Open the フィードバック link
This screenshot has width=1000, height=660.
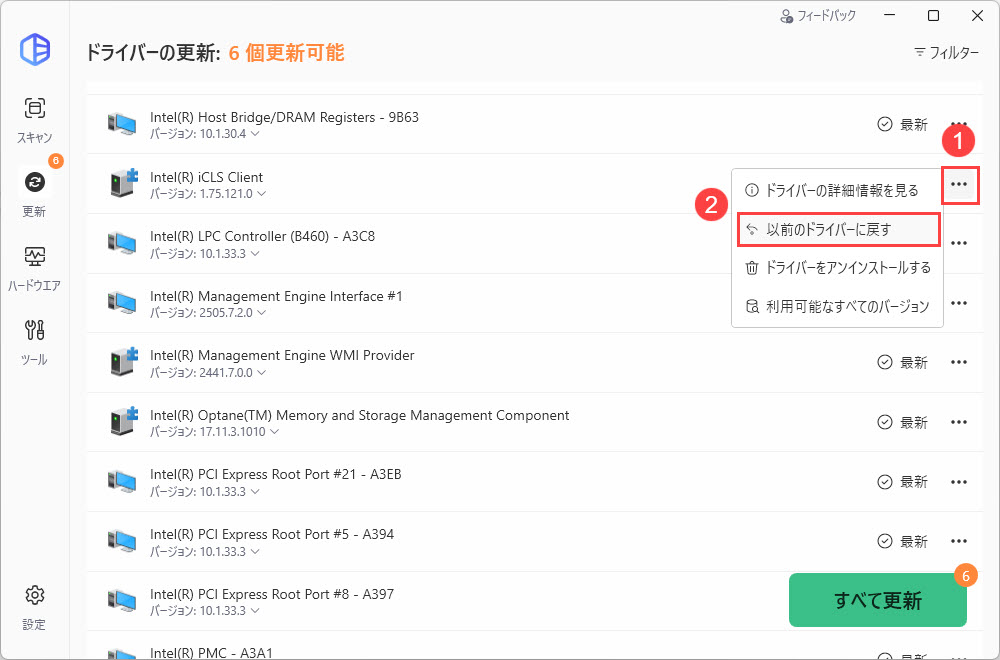click(x=818, y=16)
